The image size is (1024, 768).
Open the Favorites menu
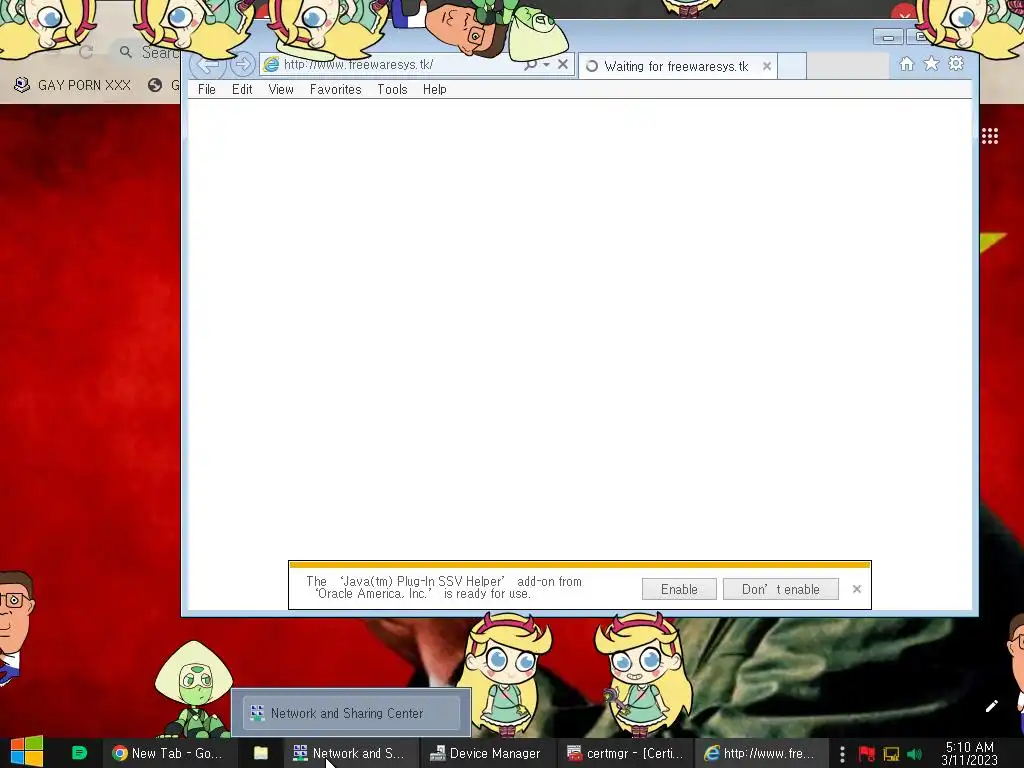point(335,89)
